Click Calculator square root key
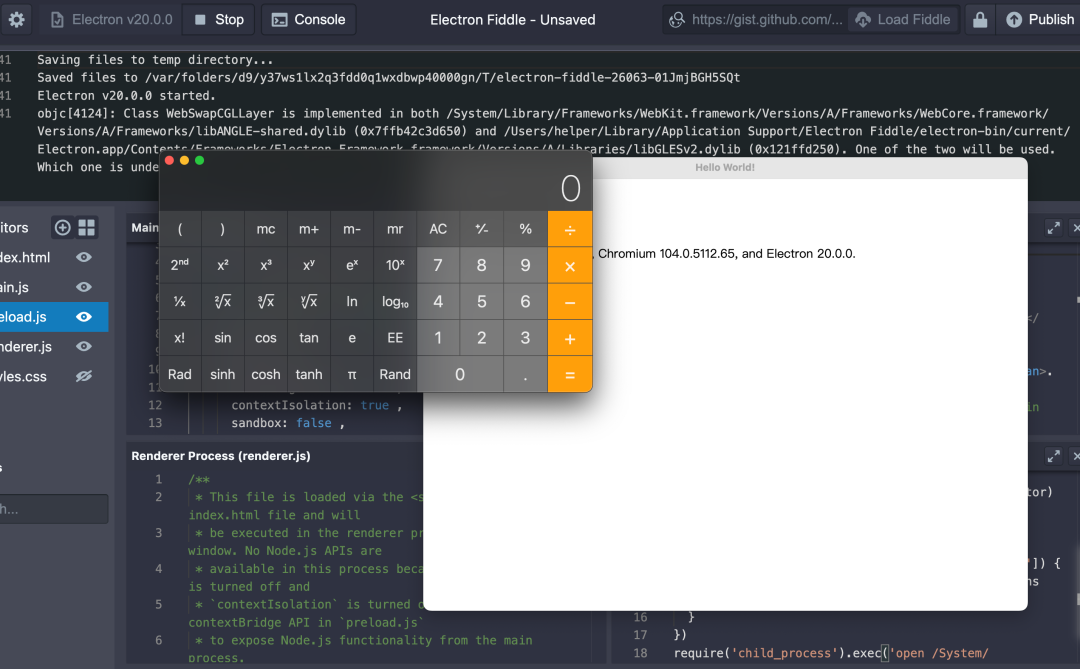Viewport: 1080px width, 669px height. [222, 302]
